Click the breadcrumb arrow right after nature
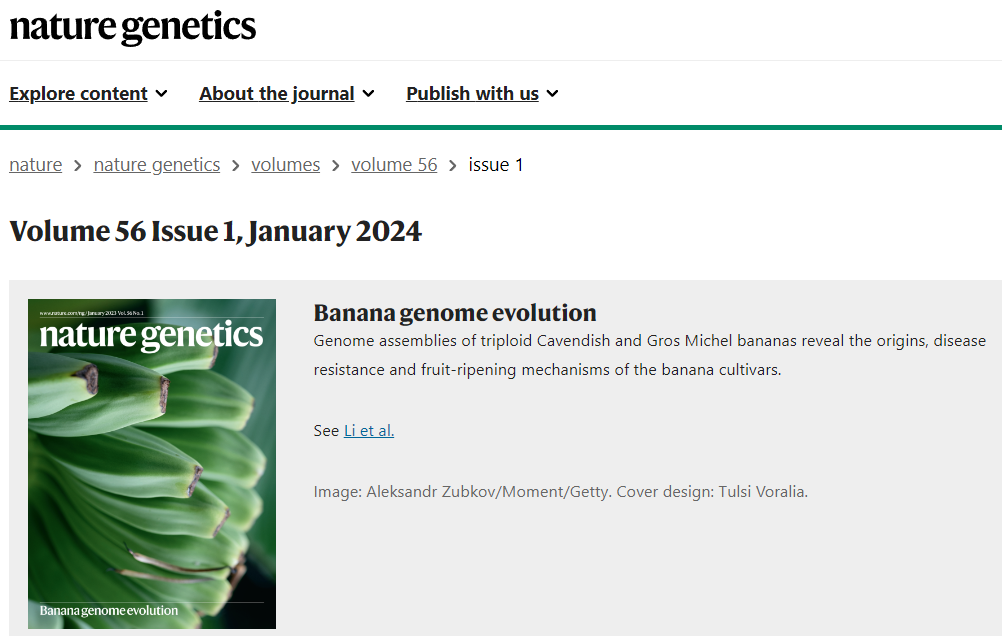The width and height of the screenshot is (1002, 636). [78, 166]
